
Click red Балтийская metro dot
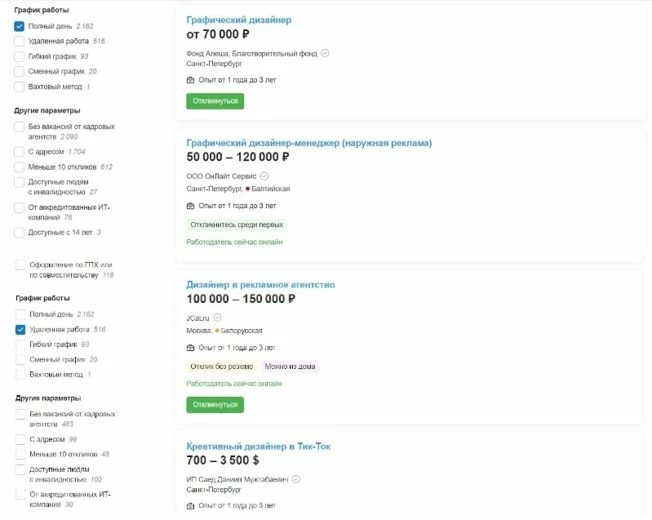248,189
